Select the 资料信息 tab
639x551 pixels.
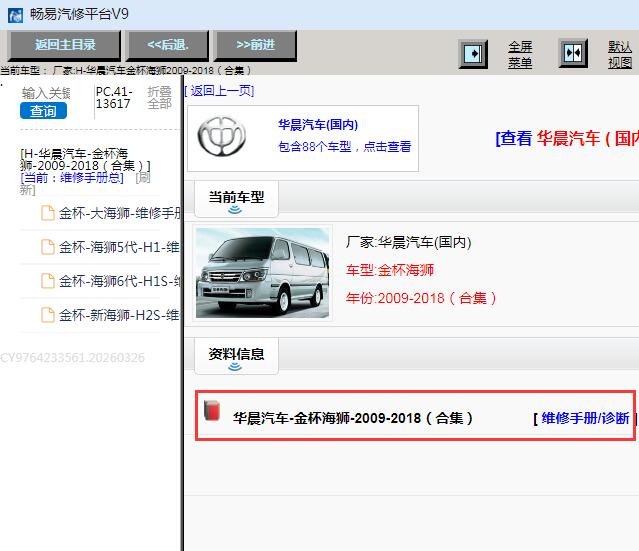[236, 356]
